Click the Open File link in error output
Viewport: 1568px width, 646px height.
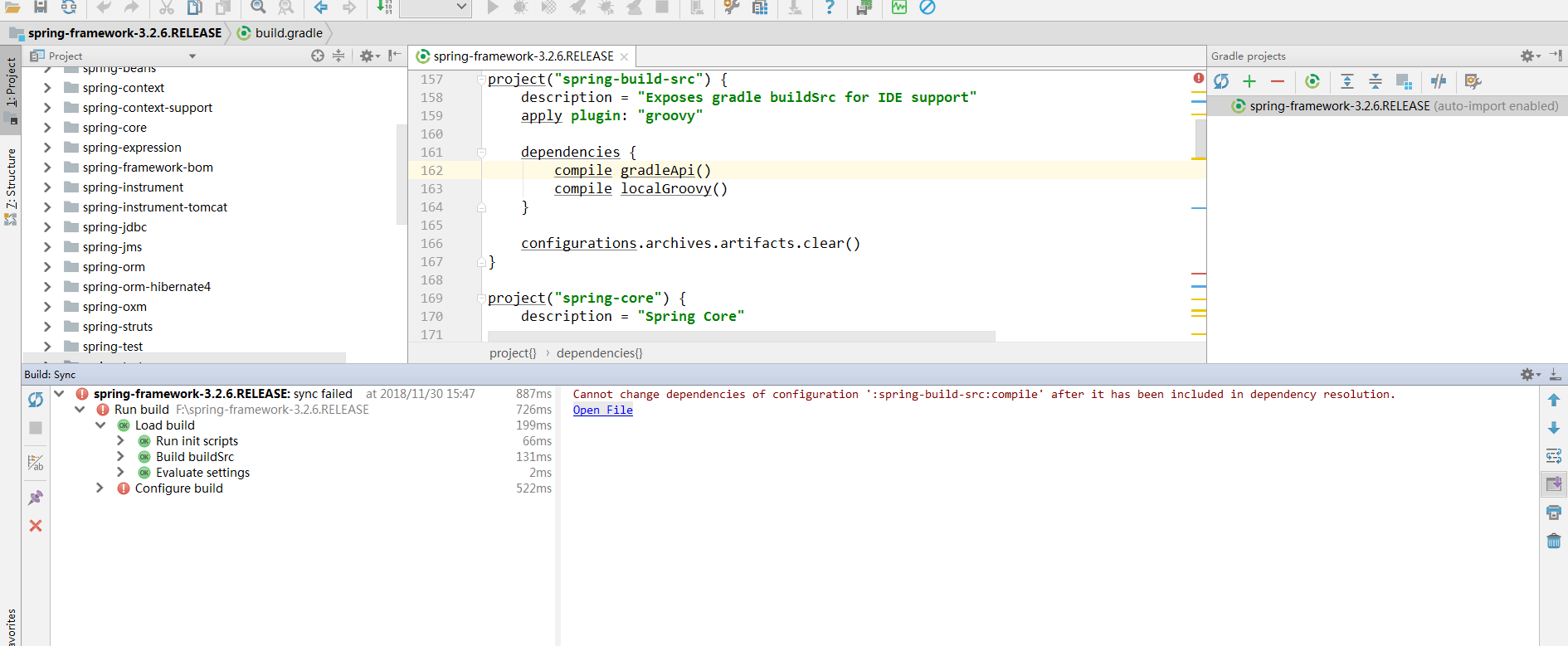point(602,410)
